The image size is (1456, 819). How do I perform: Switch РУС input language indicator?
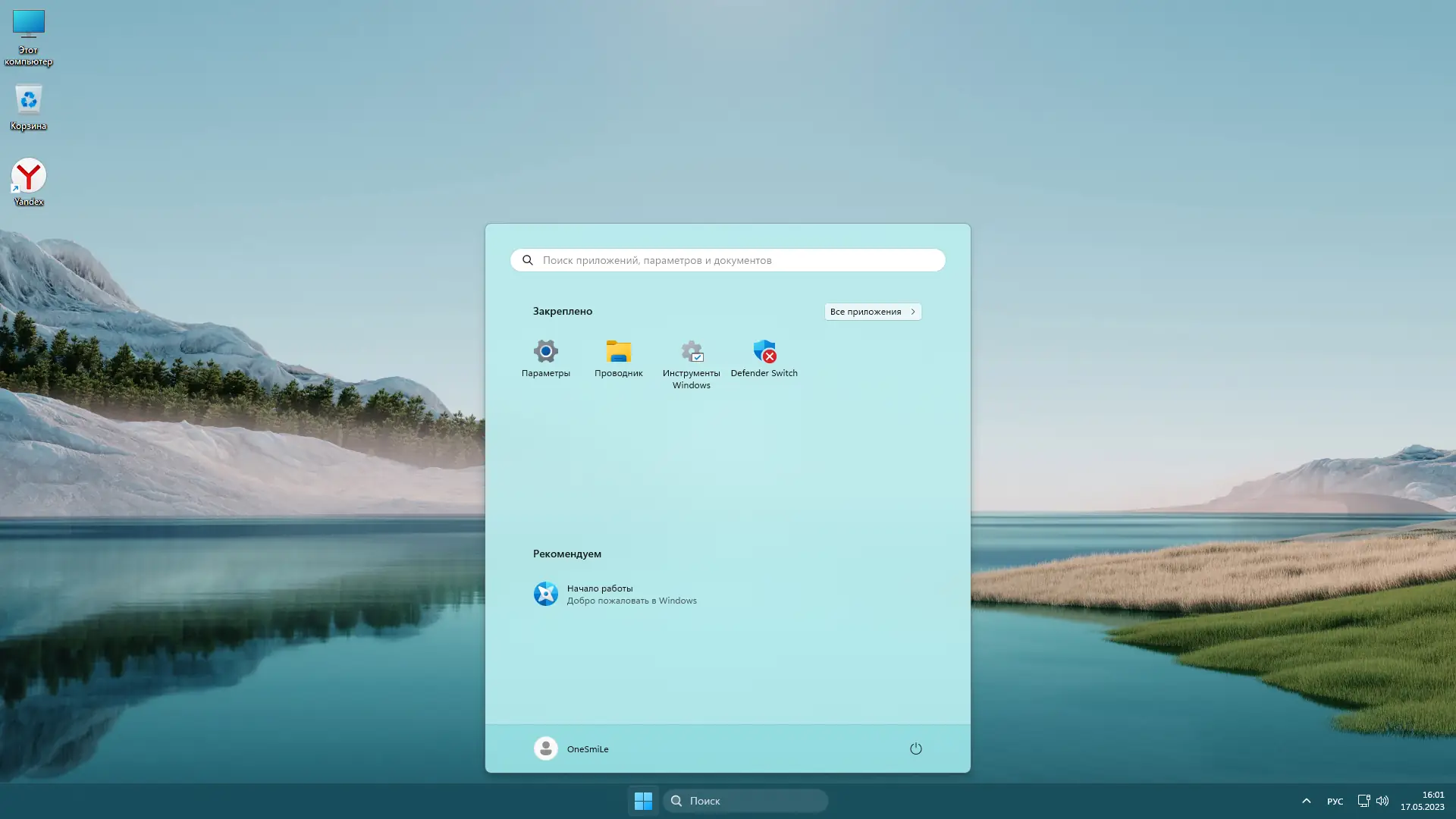[1335, 801]
